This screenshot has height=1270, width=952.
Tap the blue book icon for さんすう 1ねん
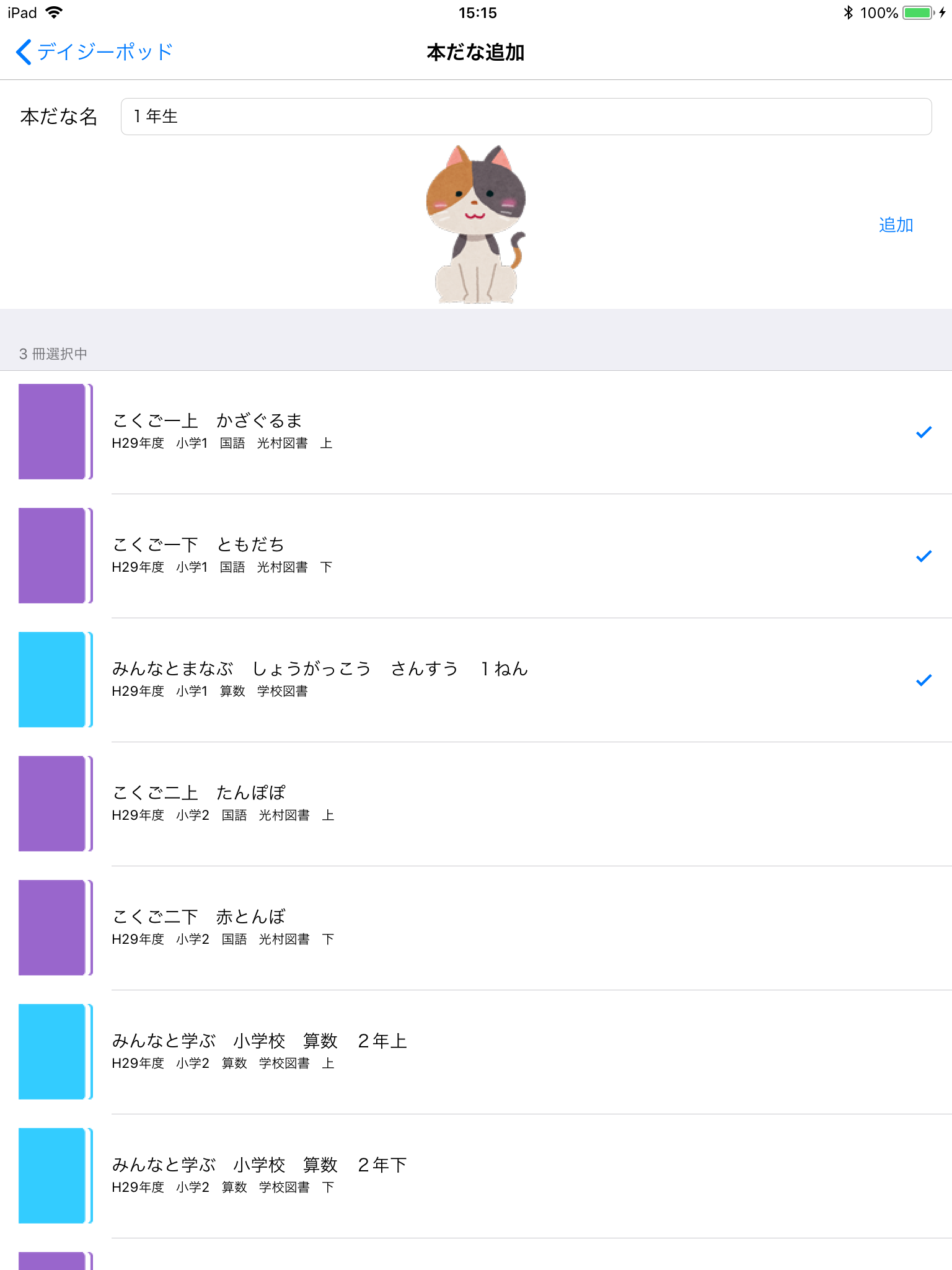pyautogui.click(x=55, y=680)
